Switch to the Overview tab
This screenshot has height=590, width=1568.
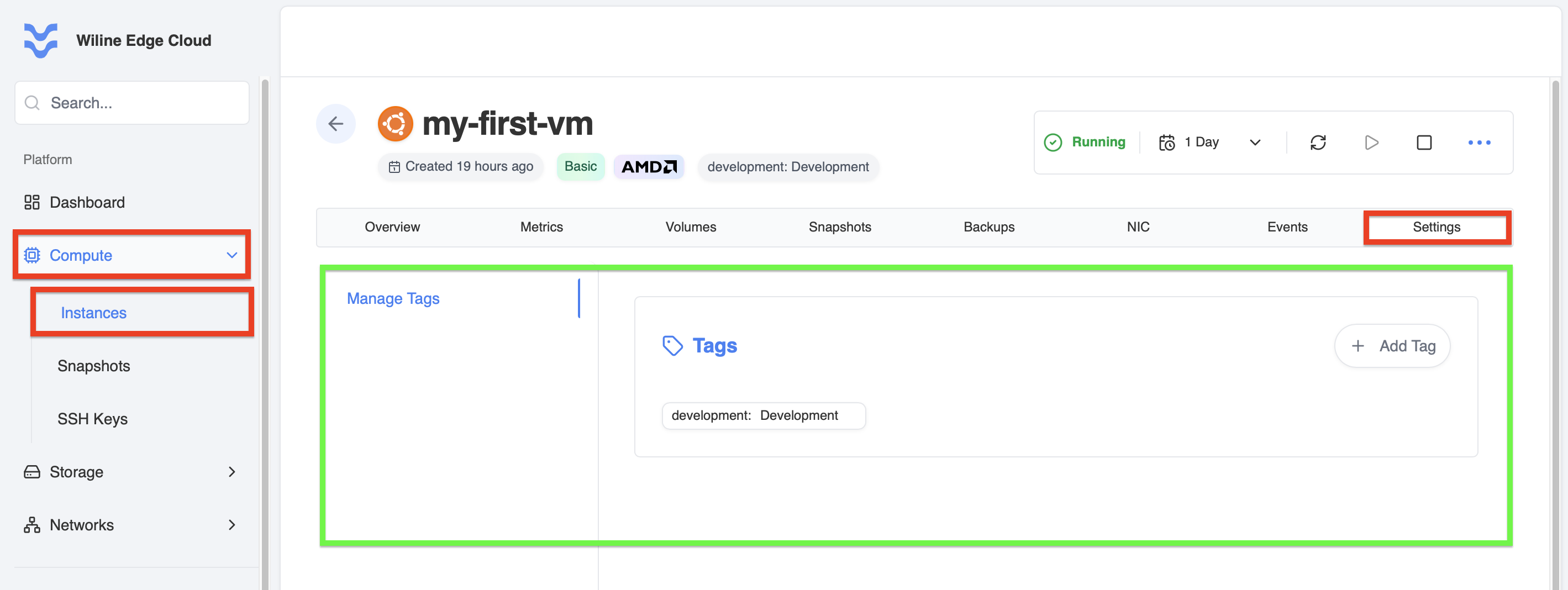click(392, 227)
